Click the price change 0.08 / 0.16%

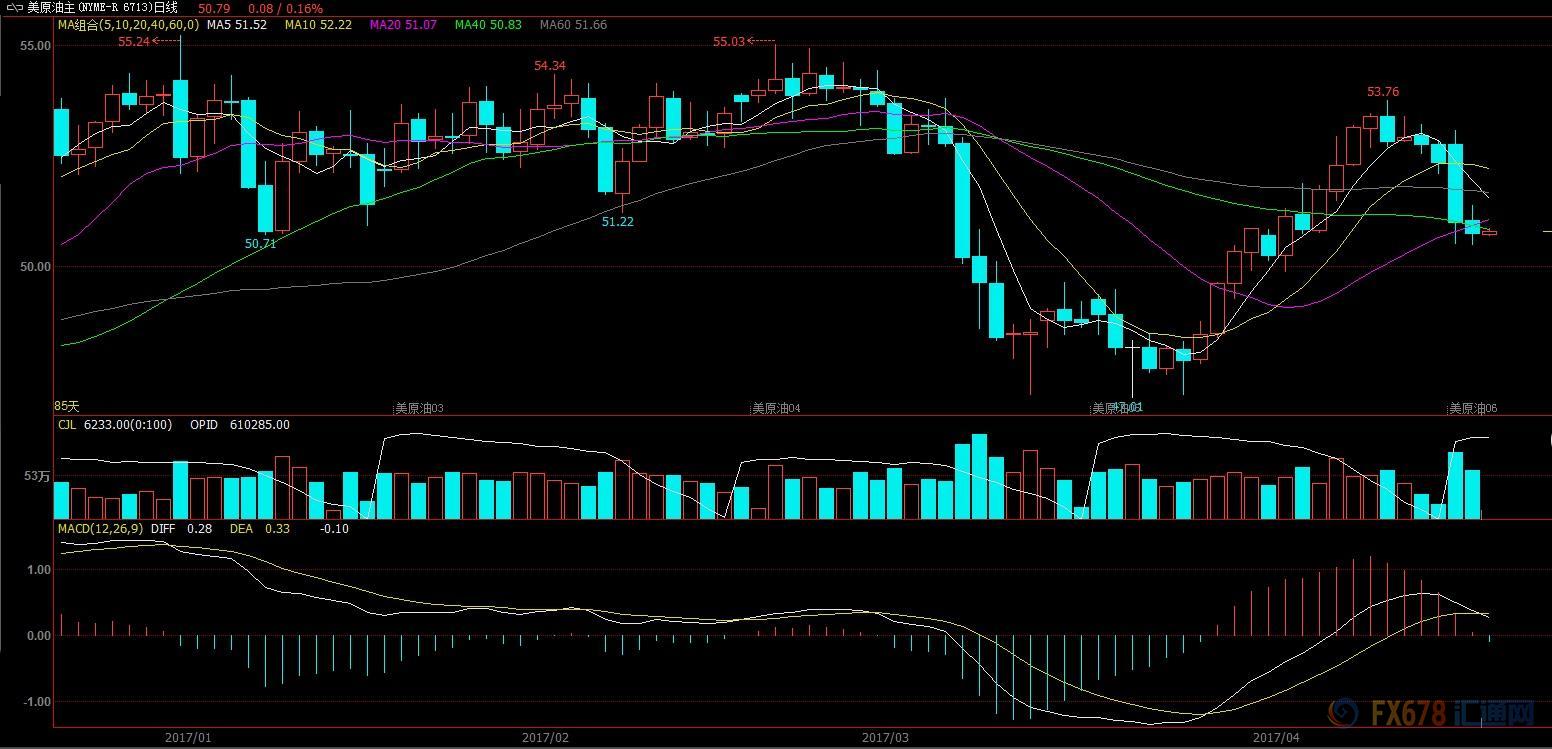click(x=285, y=8)
